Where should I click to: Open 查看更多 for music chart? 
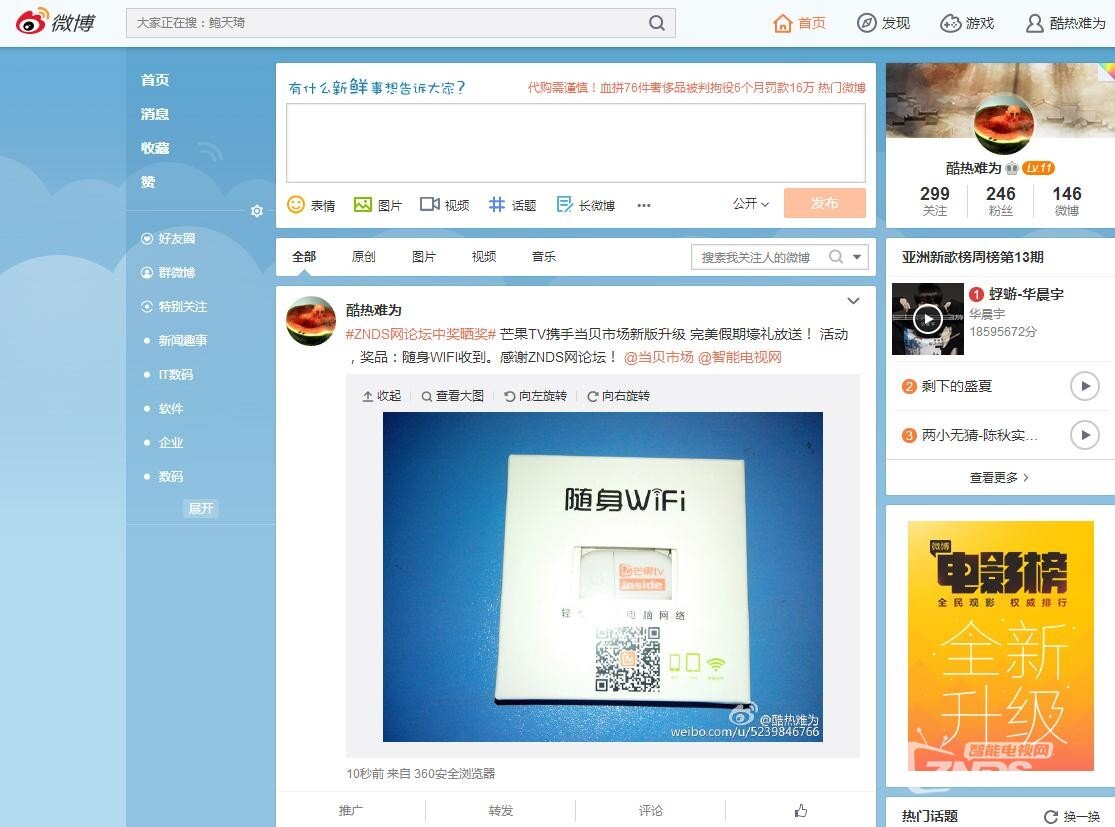[999, 478]
